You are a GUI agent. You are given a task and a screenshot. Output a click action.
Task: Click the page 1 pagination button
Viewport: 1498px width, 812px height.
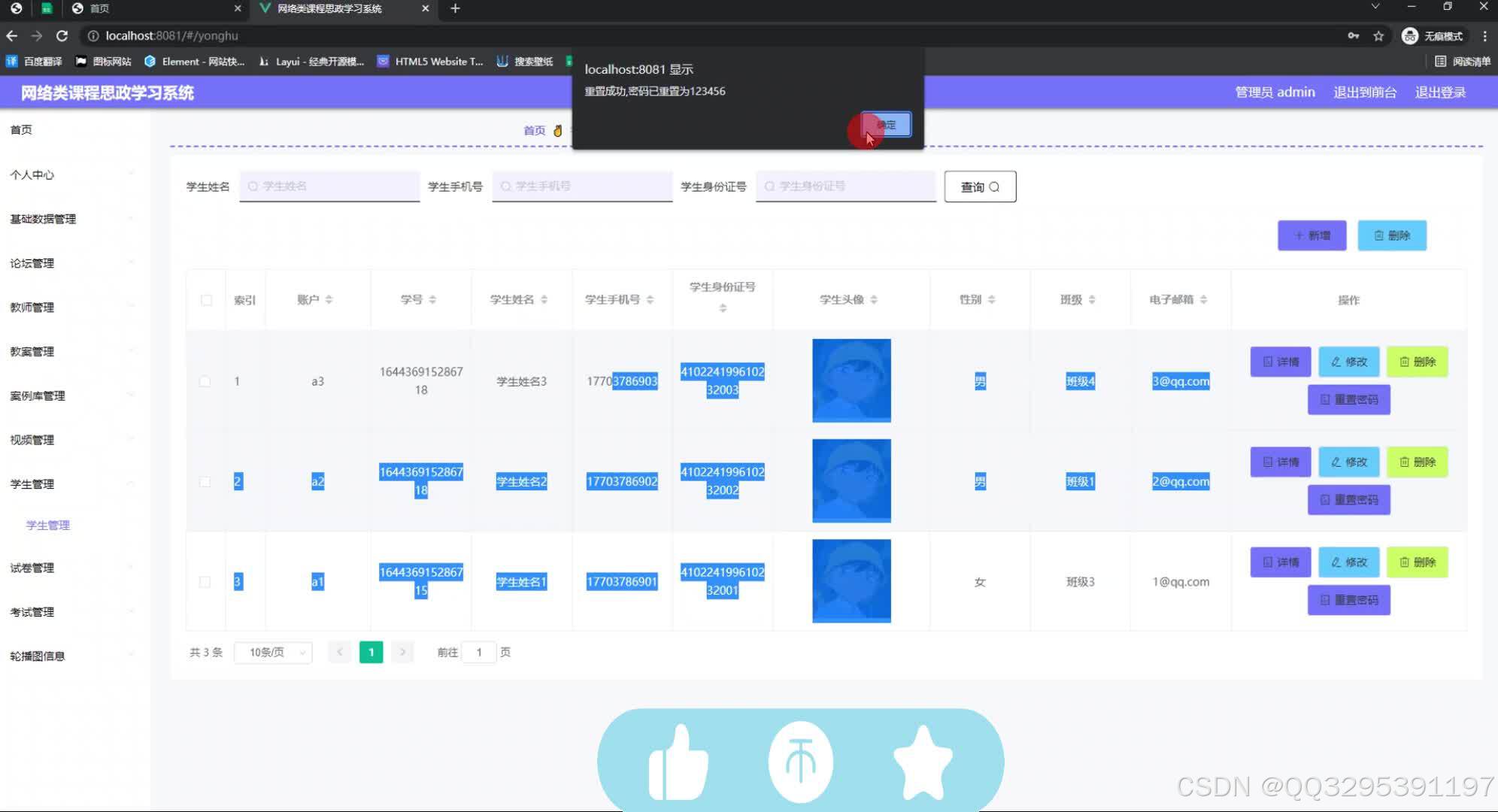tap(371, 652)
